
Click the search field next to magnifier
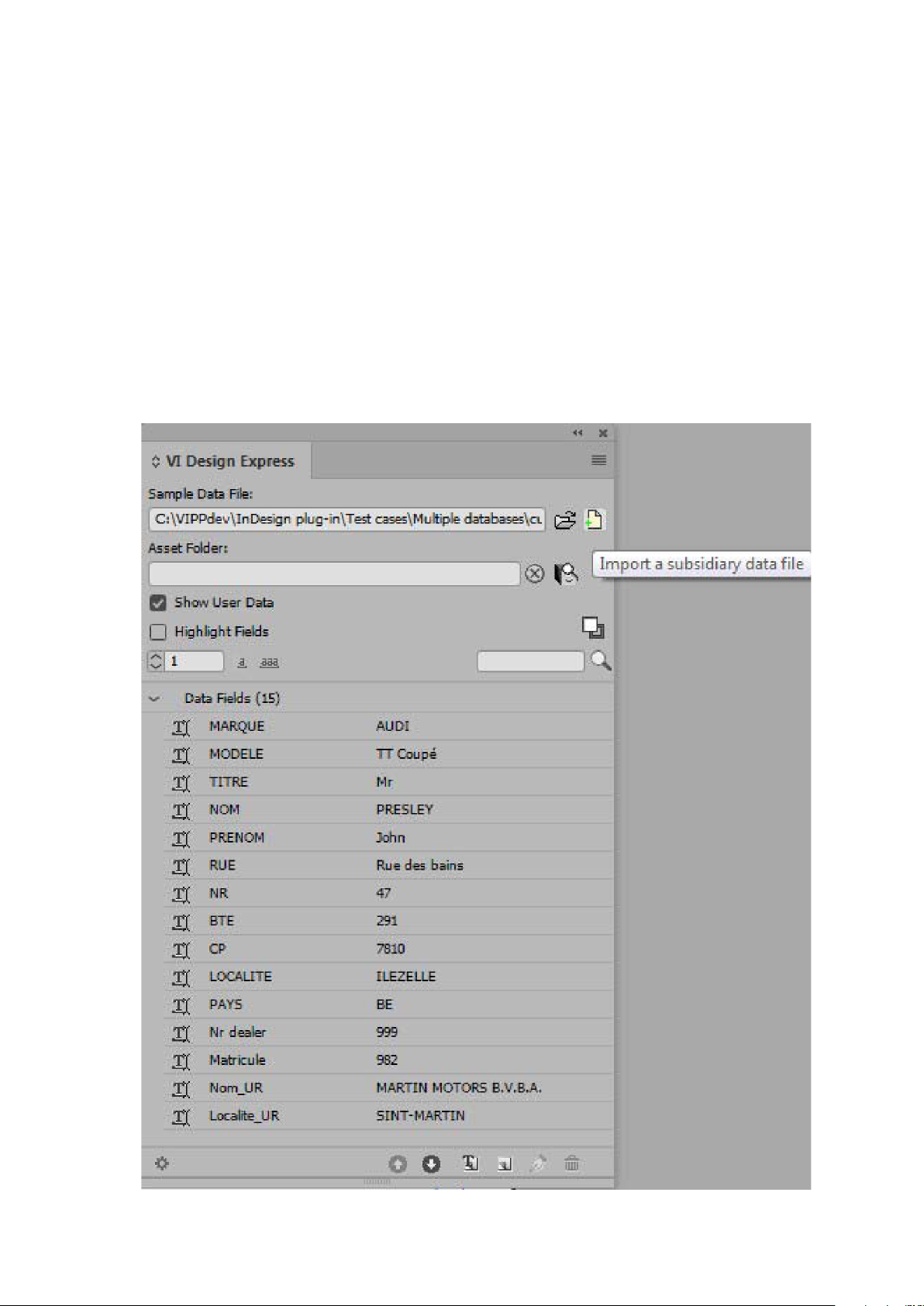click(530, 661)
